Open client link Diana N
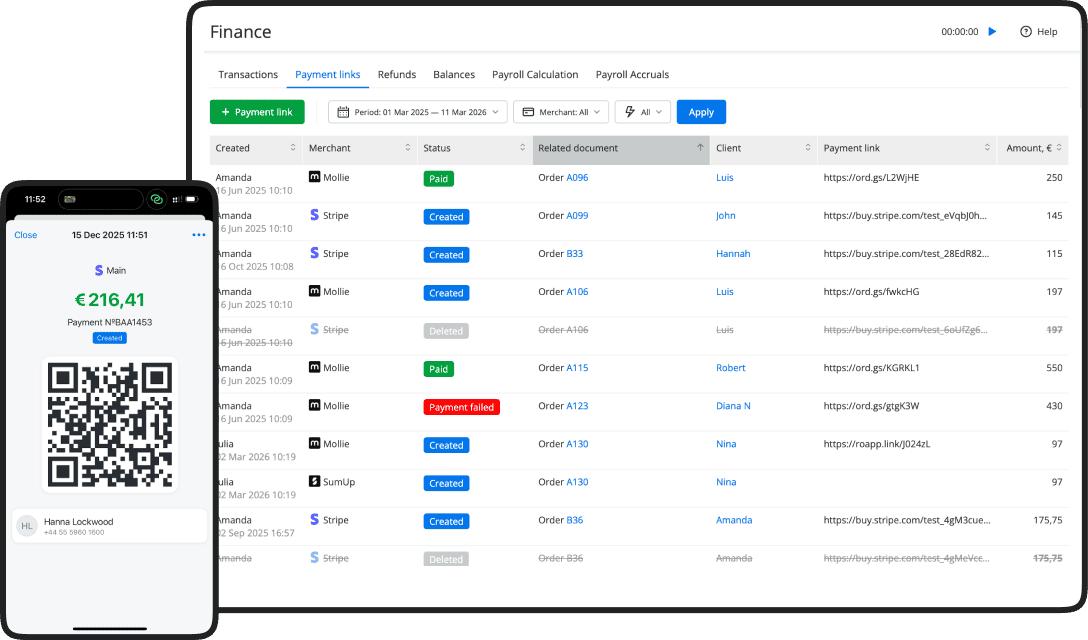The height and width of the screenshot is (640, 1088). click(733, 406)
